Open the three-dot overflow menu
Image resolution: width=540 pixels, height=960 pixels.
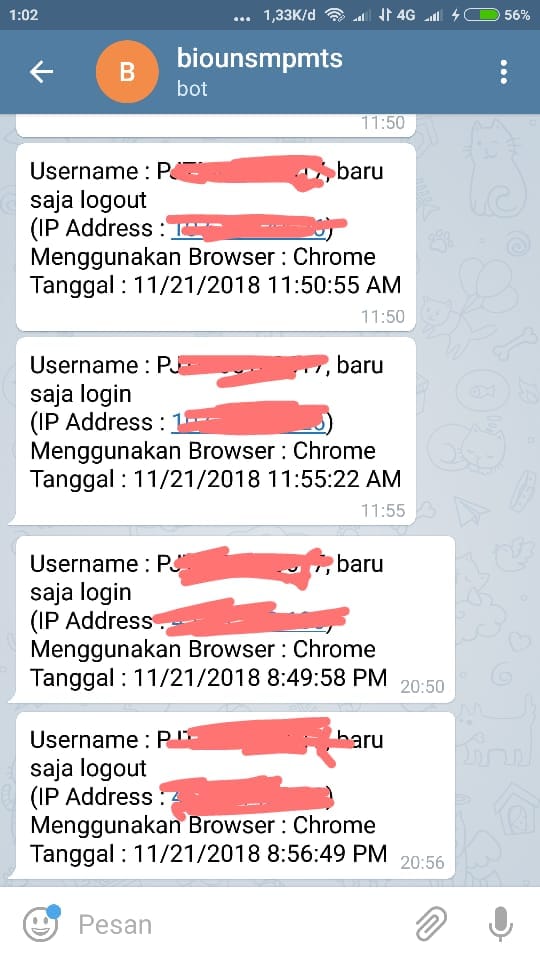tap(503, 72)
